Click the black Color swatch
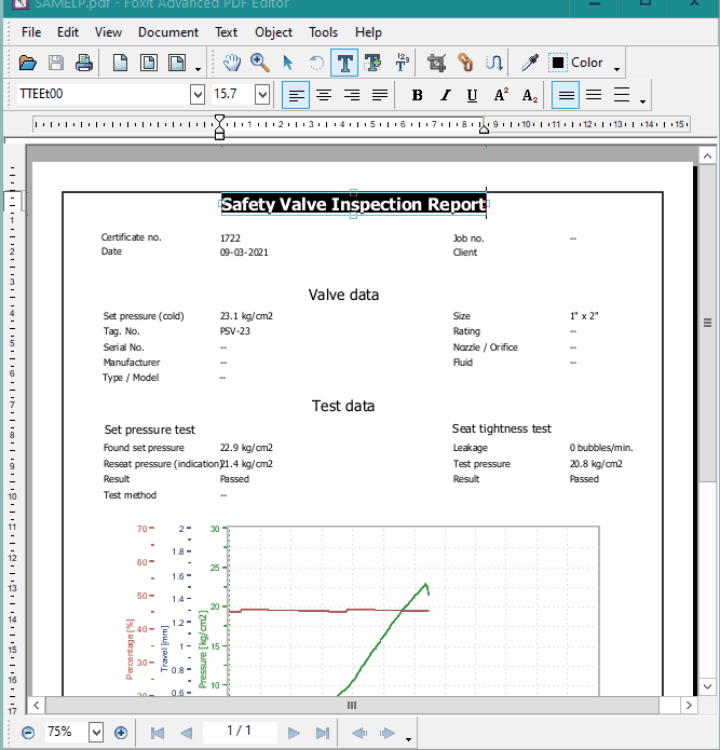The width and height of the screenshot is (720, 750). tap(557, 63)
